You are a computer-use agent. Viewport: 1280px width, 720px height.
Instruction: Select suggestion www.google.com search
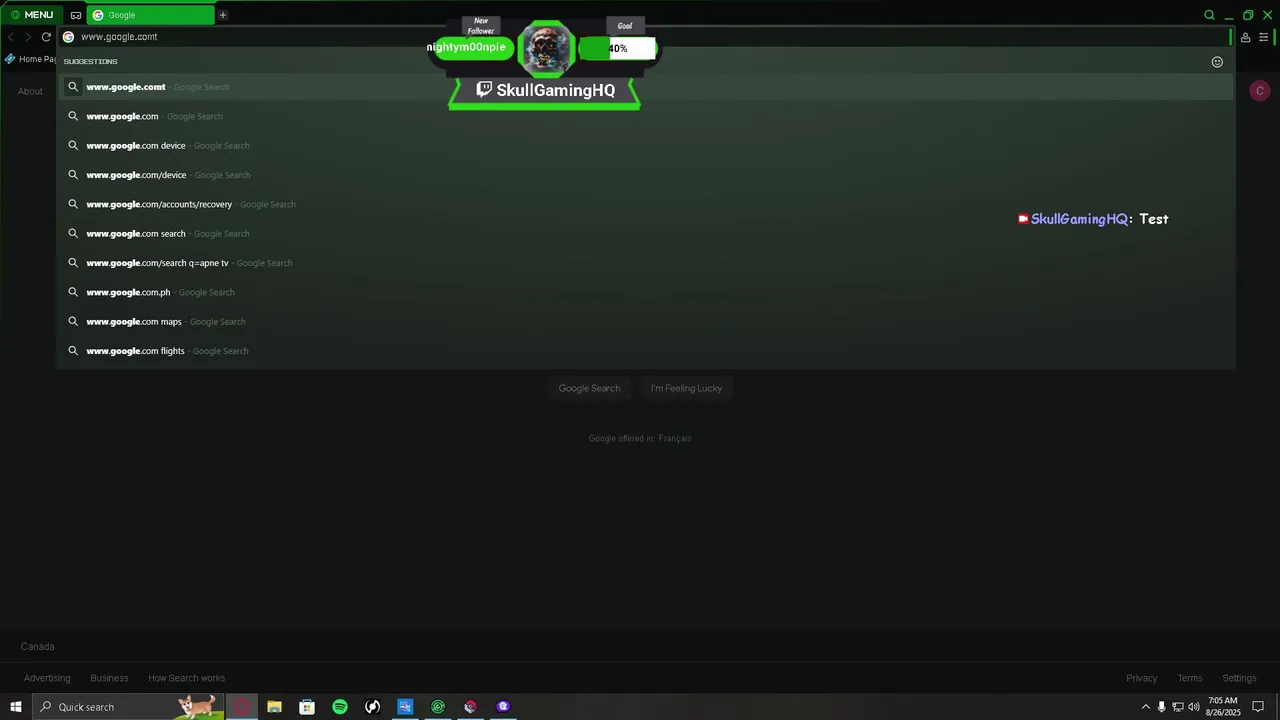(646, 233)
